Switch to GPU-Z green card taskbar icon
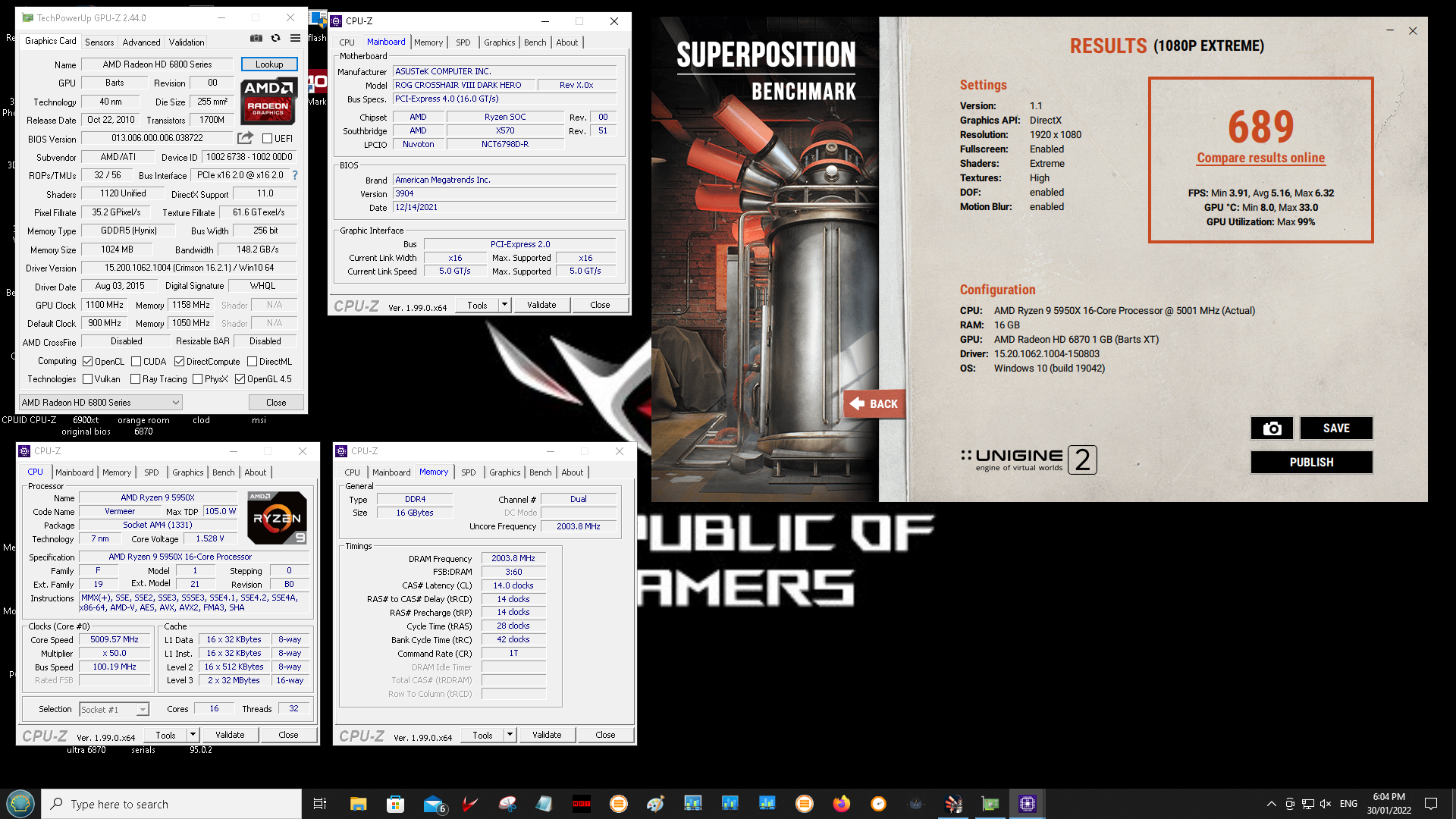The width and height of the screenshot is (1456, 819). click(x=990, y=804)
